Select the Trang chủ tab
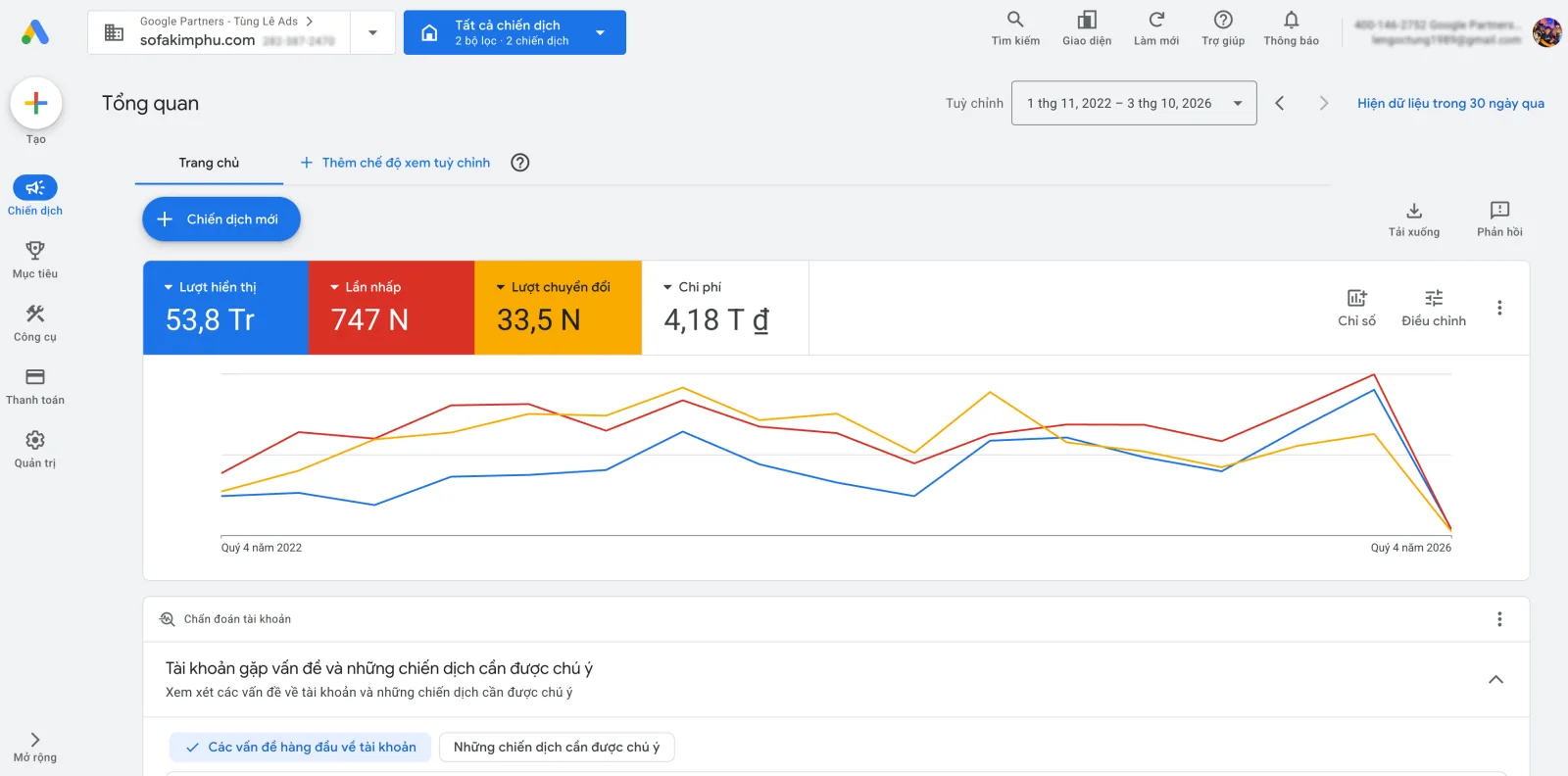1568x776 pixels. [209, 163]
